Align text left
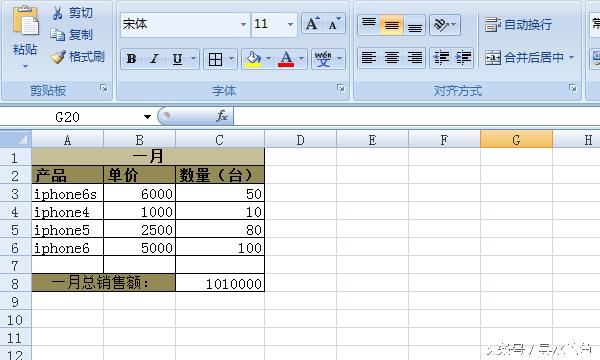 click(368, 58)
